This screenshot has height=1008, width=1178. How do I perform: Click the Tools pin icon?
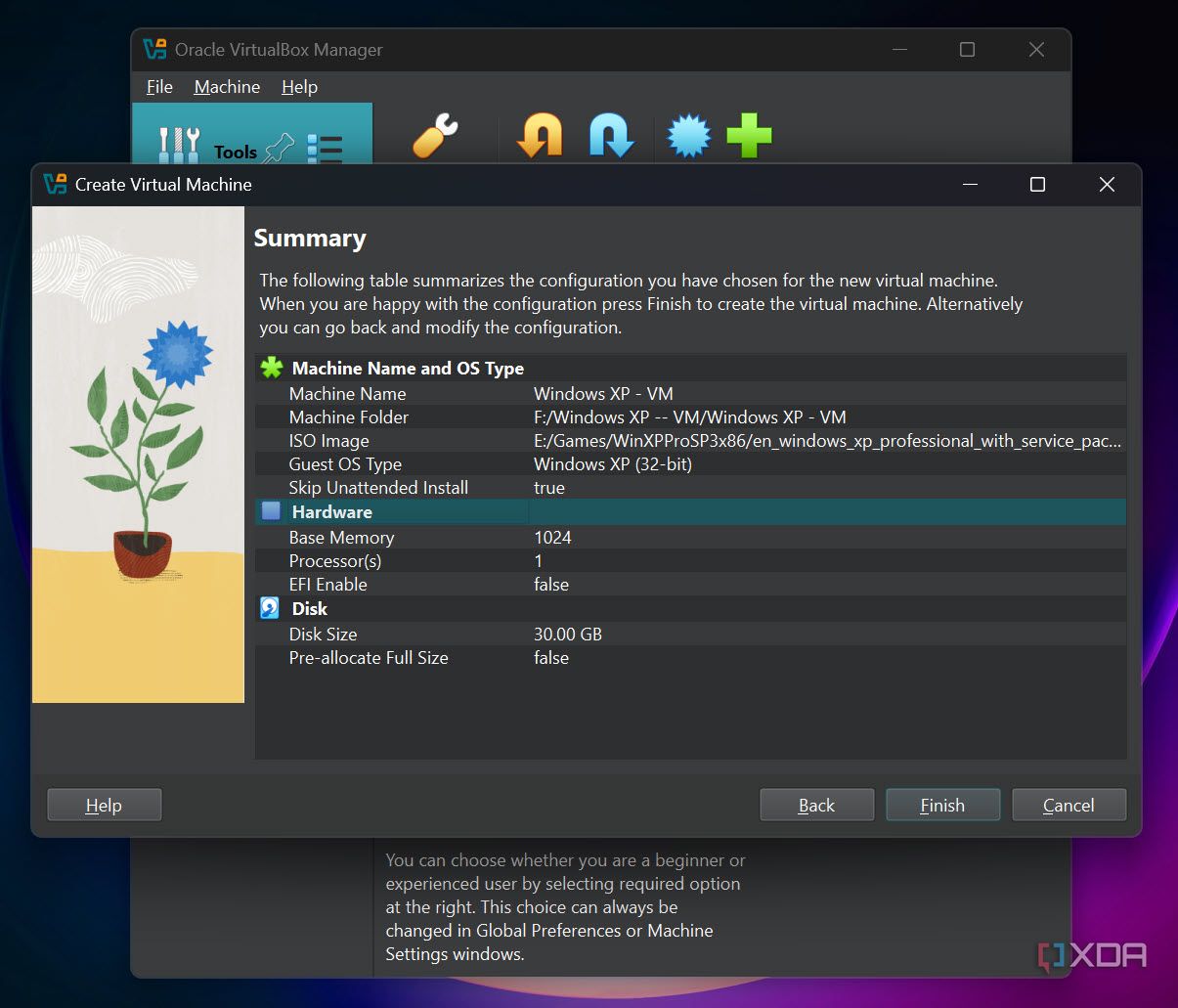[280, 149]
